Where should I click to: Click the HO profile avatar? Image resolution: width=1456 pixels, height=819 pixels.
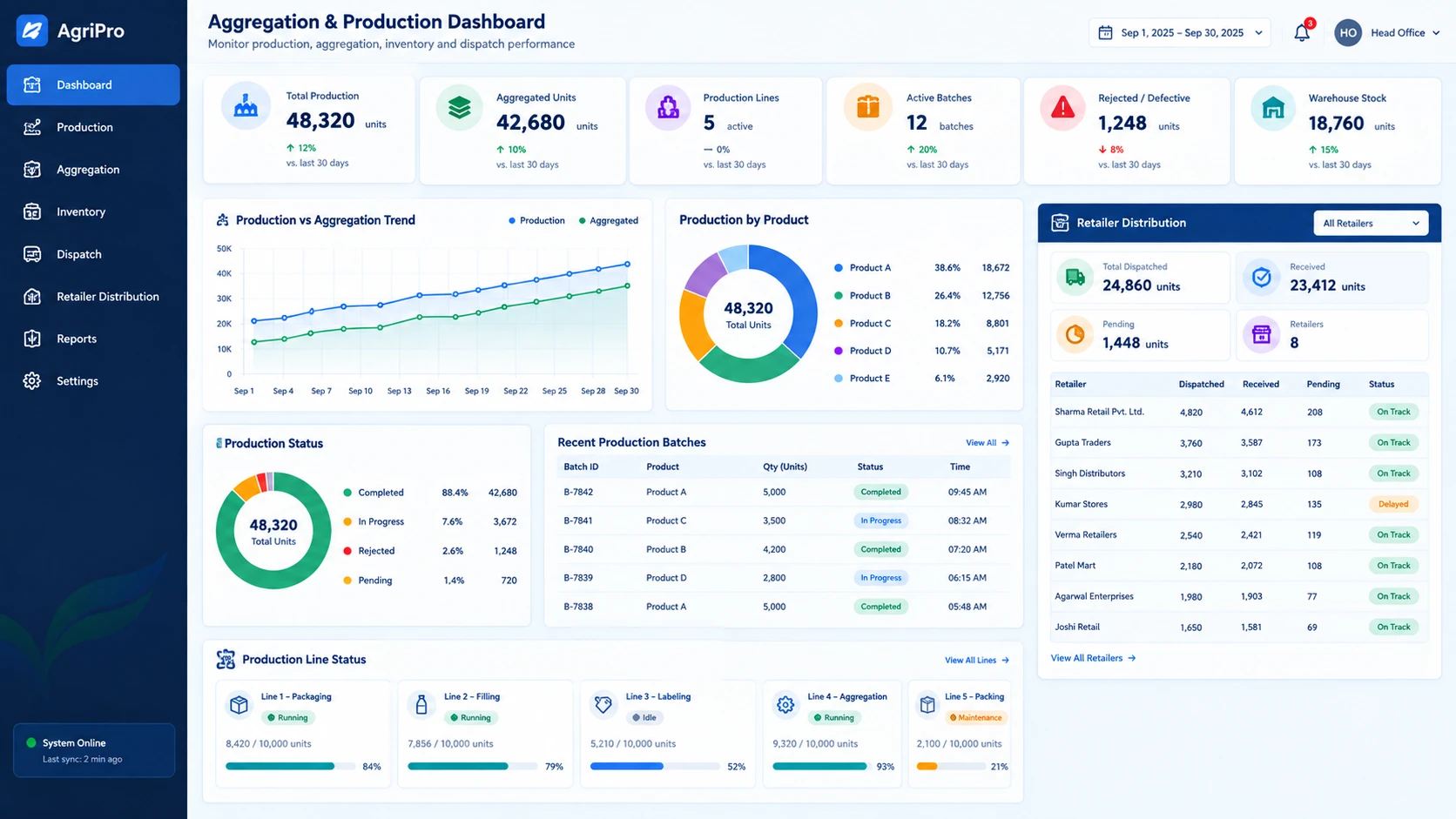[x=1348, y=33]
